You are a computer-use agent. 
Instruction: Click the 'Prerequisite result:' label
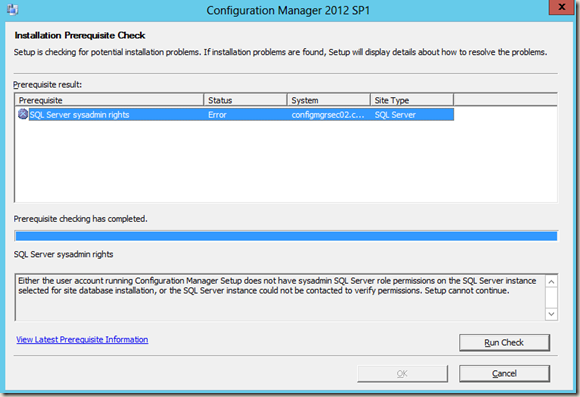47,85
